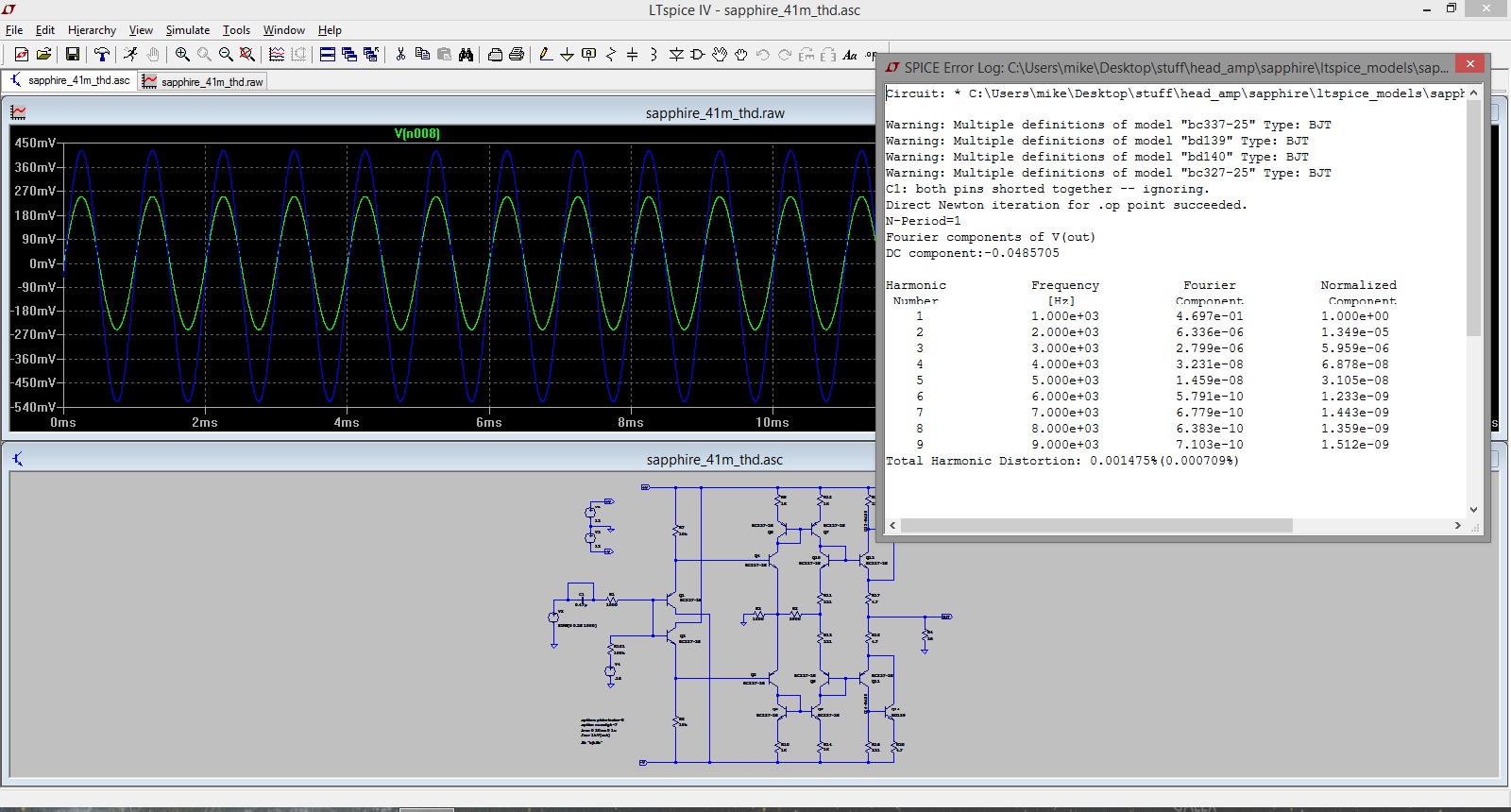Viewport: 1511px width, 812px height.
Task: Open the File menu
Action: [x=14, y=30]
